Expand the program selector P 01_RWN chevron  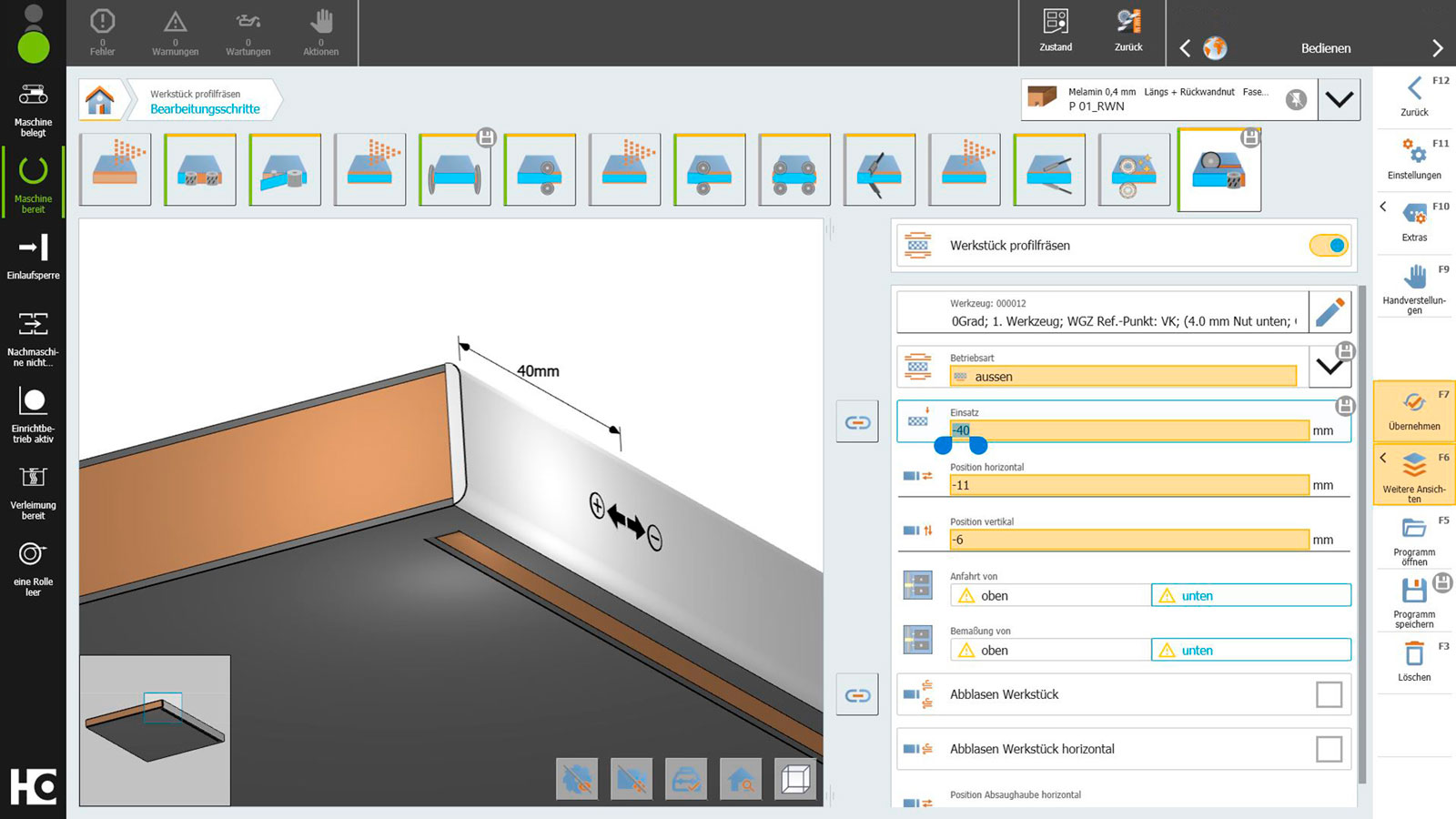point(1339,100)
